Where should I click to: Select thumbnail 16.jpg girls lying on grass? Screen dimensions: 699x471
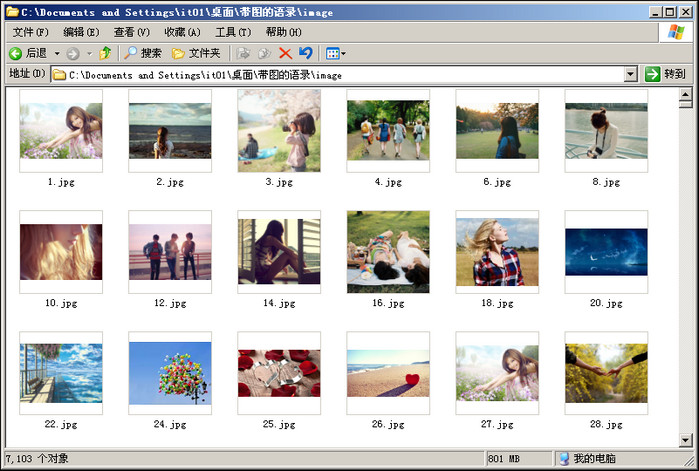(x=388, y=252)
